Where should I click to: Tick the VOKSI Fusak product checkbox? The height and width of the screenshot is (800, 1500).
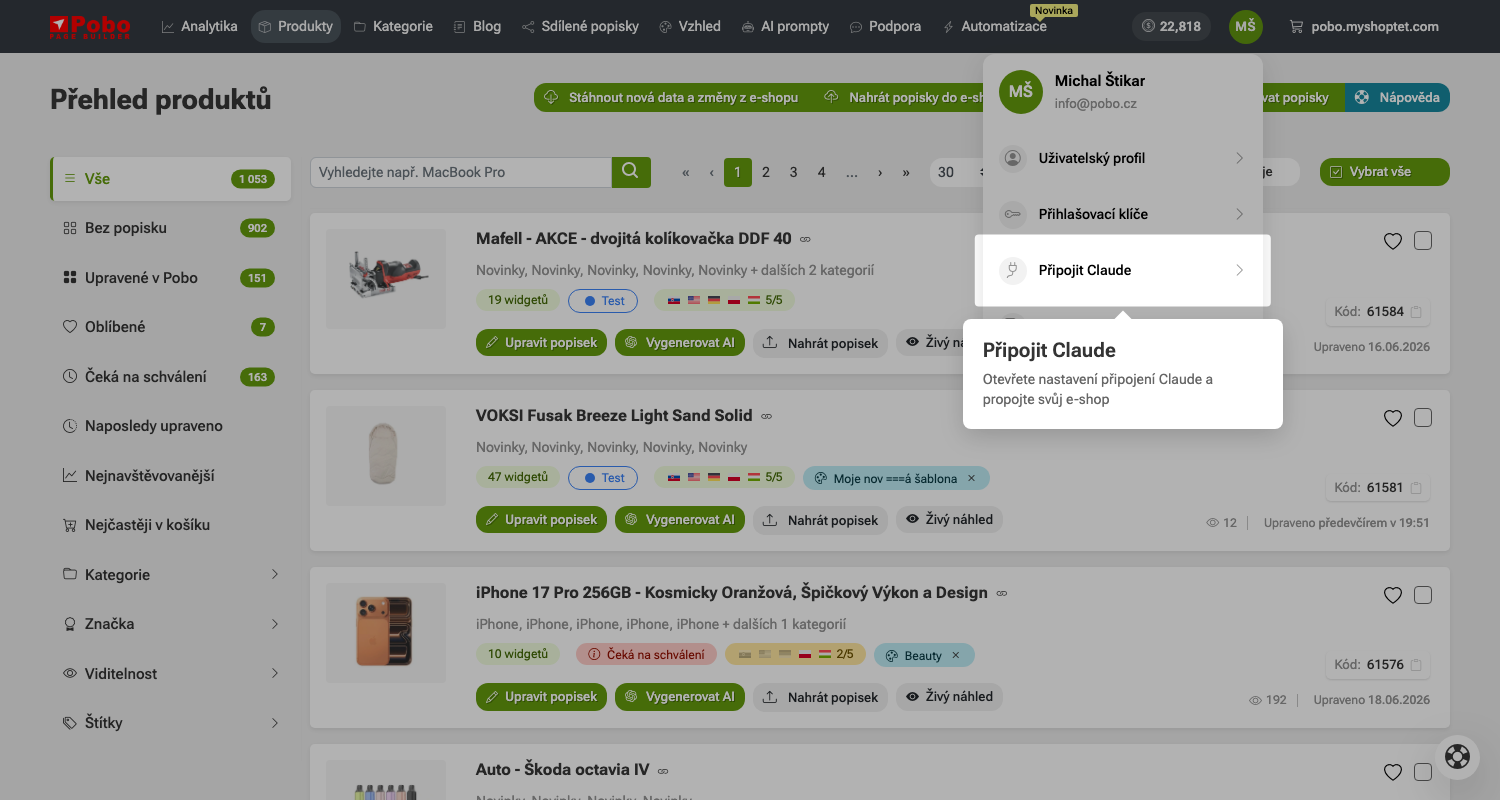point(1423,418)
